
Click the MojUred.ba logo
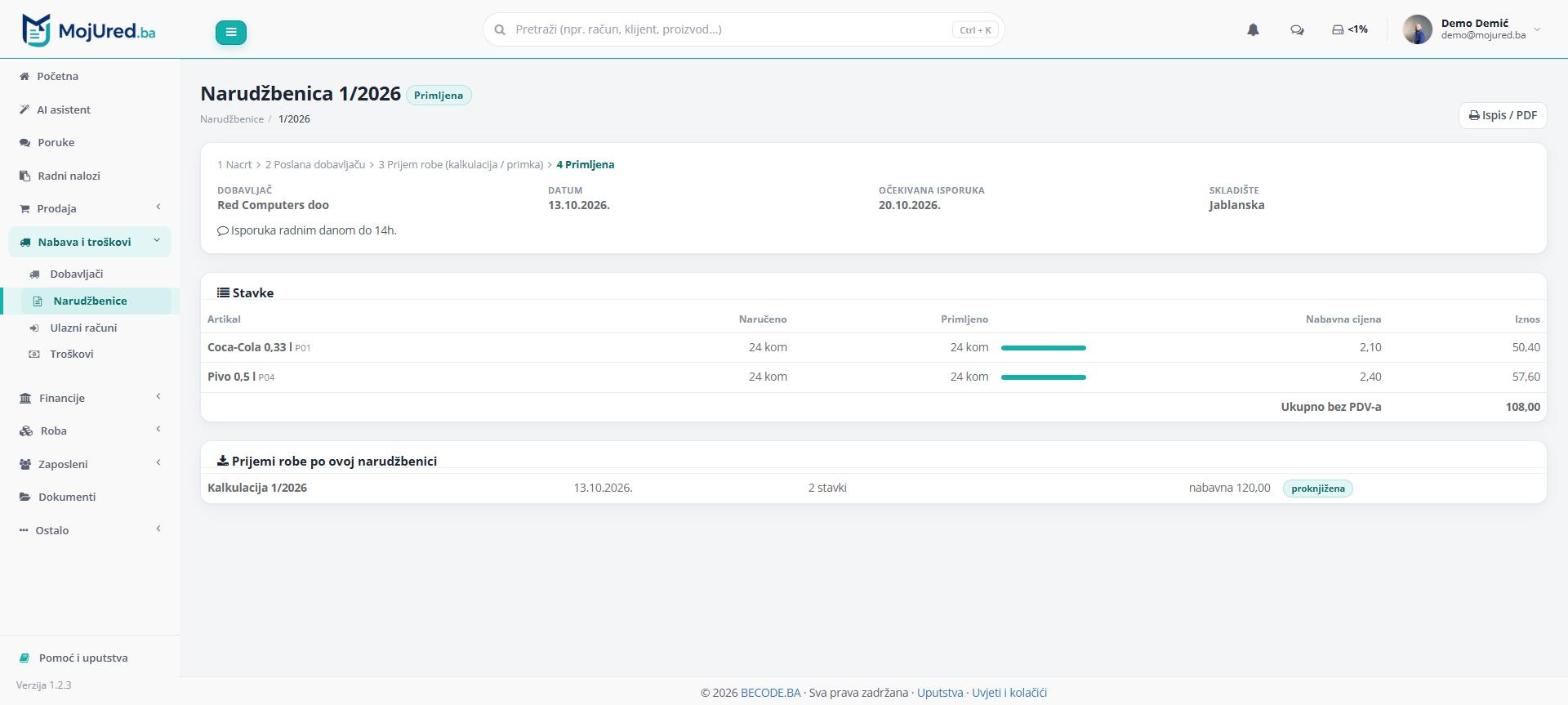click(x=88, y=30)
